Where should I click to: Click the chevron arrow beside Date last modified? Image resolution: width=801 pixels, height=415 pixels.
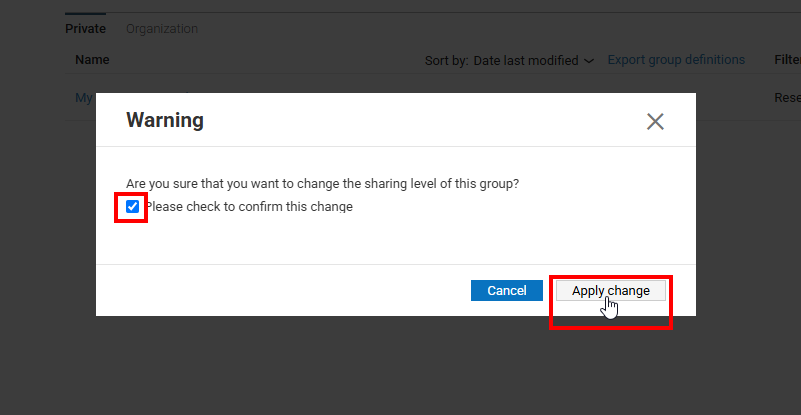(589, 61)
